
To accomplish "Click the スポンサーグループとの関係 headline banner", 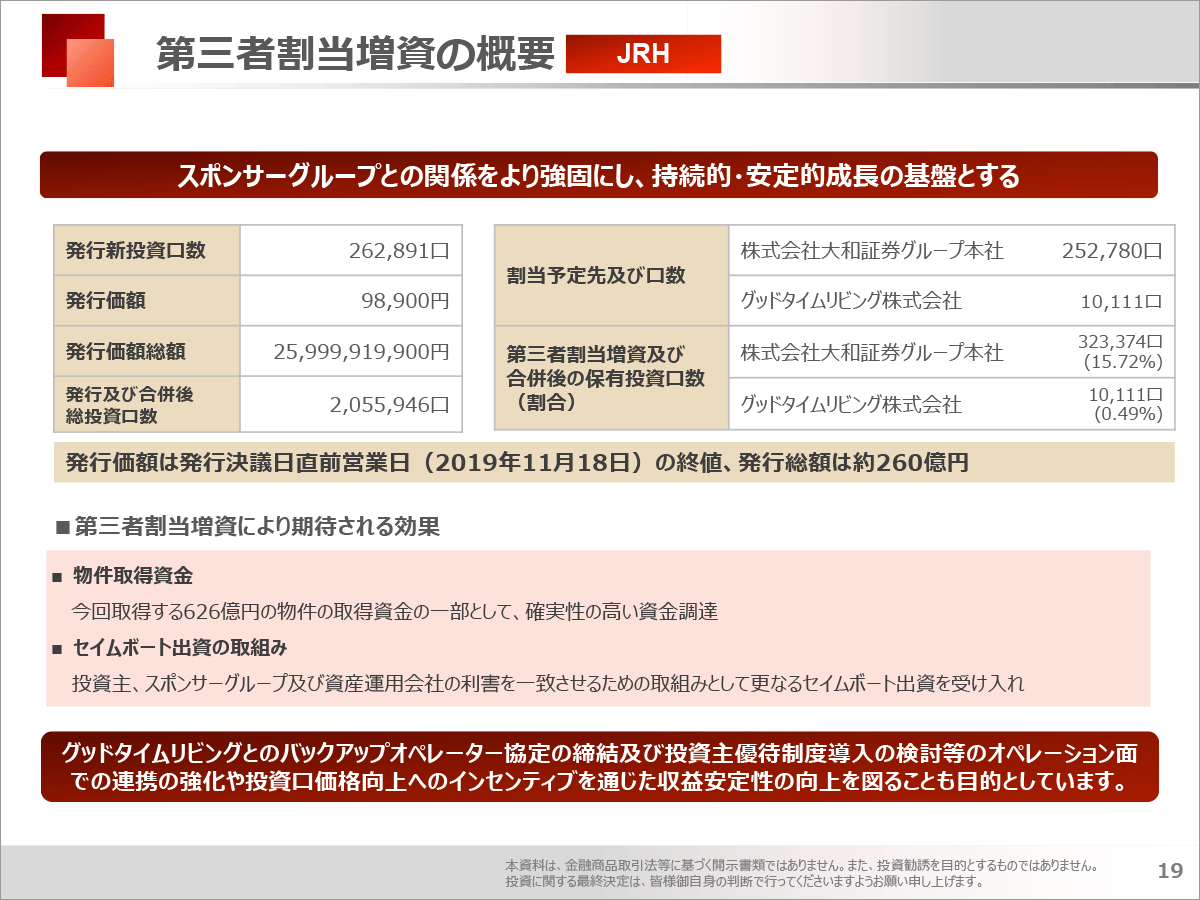I will coord(598,176).
